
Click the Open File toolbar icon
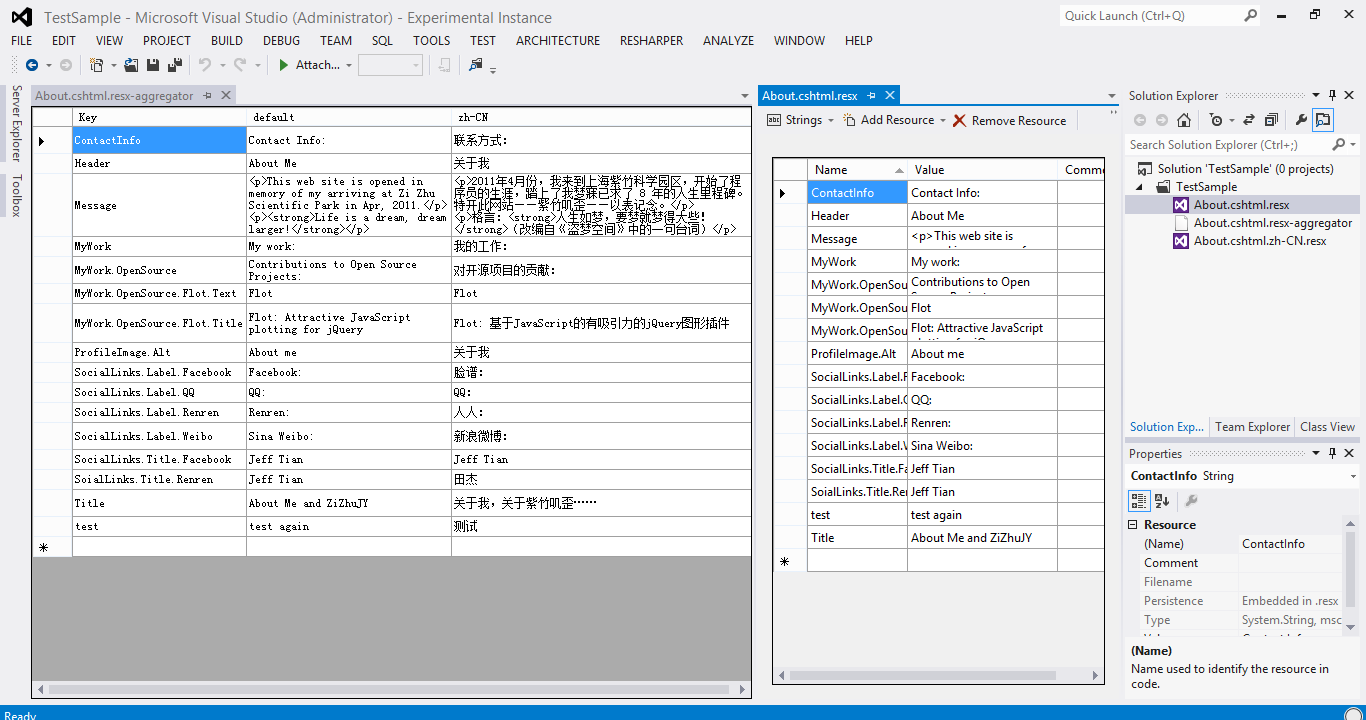(133, 65)
